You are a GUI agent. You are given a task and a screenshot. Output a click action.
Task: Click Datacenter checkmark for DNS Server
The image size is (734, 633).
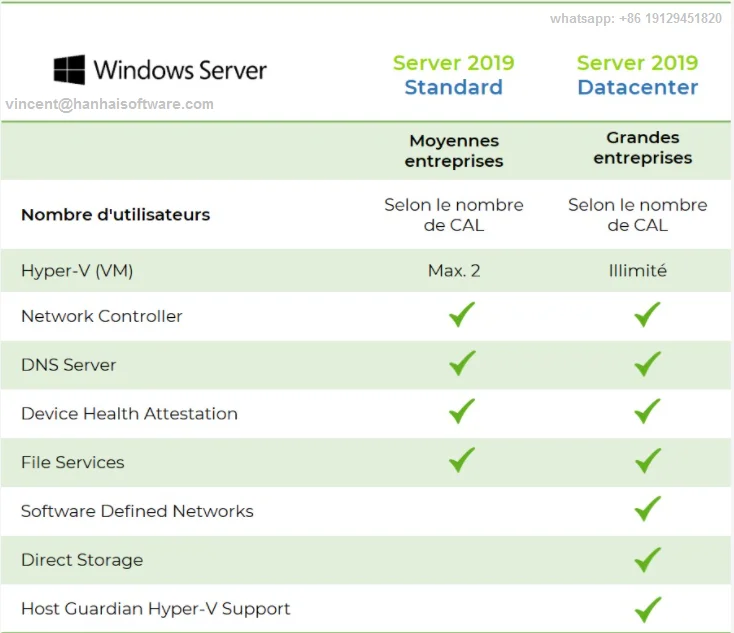click(647, 364)
